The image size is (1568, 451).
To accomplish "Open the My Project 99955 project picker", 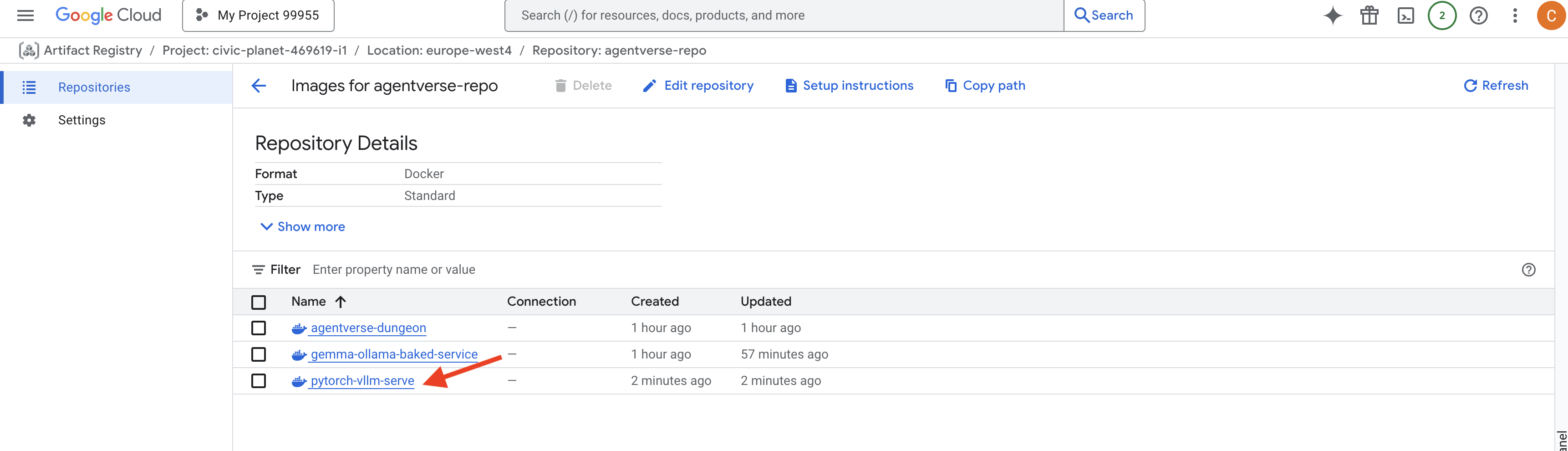I will [x=258, y=15].
